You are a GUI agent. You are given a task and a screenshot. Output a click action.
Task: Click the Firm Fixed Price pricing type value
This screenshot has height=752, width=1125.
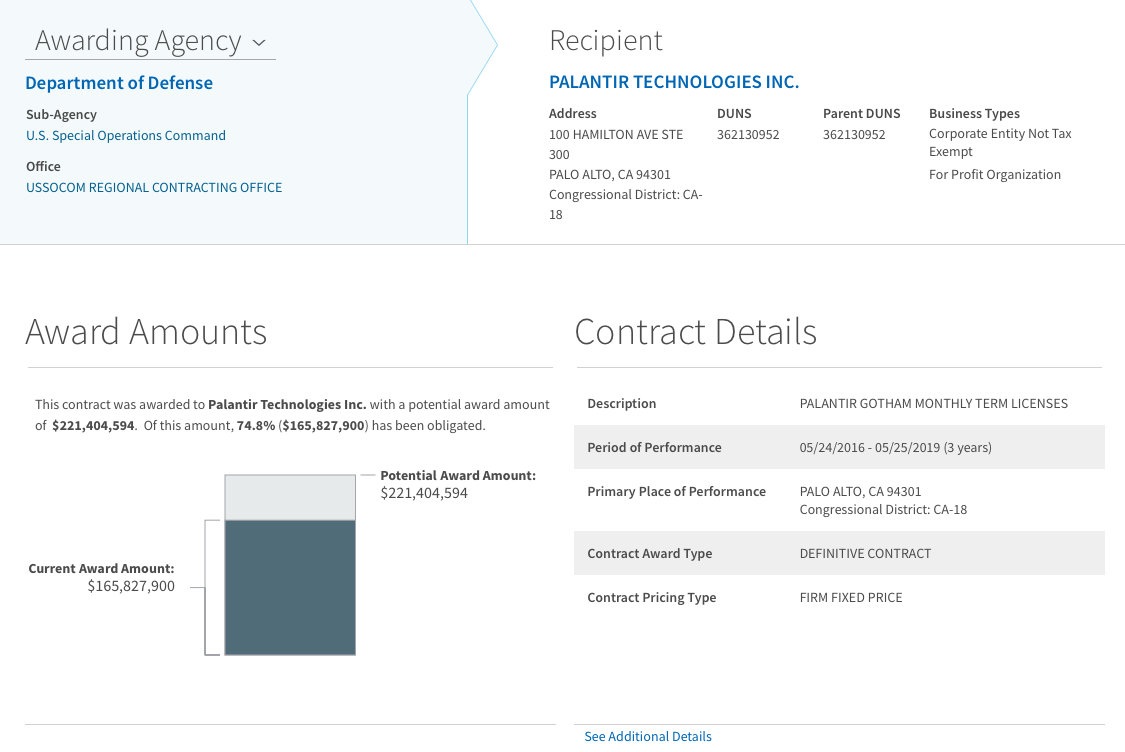[851, 597]
